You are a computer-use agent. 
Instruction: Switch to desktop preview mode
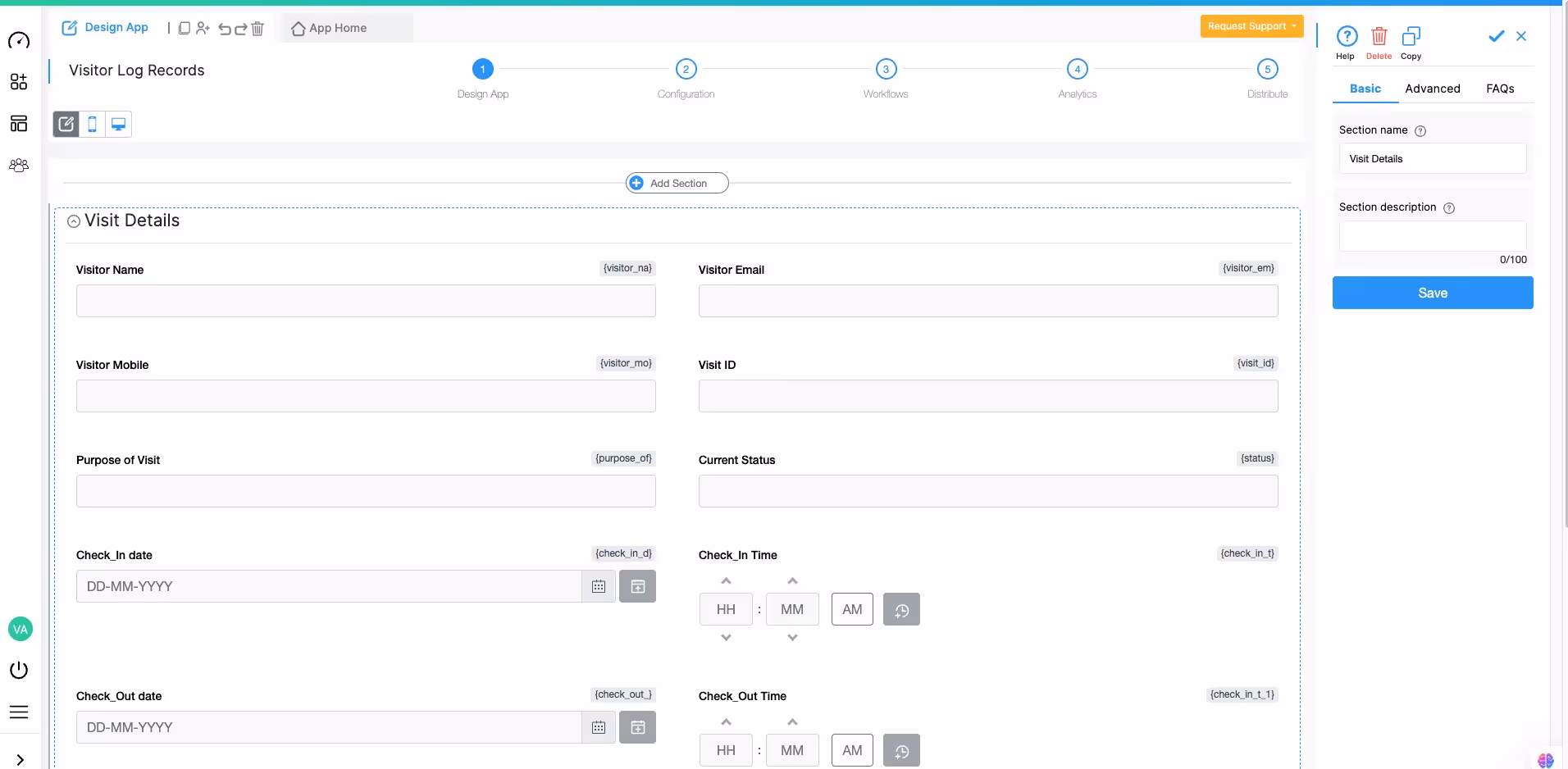pyautogui.click(x=119, y=124)
